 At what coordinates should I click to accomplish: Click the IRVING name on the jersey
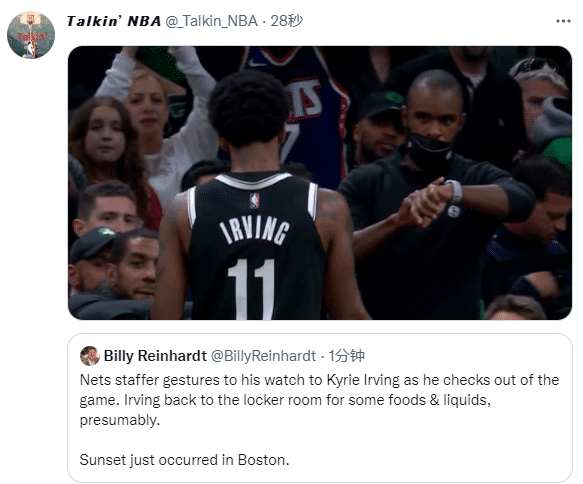pos(255,231)
